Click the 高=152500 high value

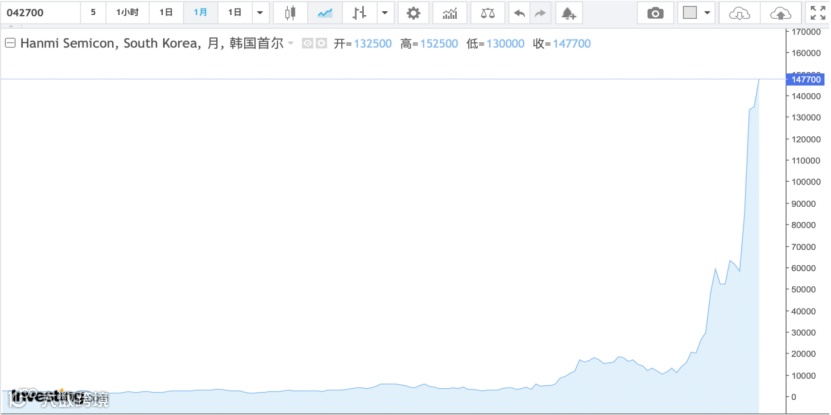click(429, 43)
